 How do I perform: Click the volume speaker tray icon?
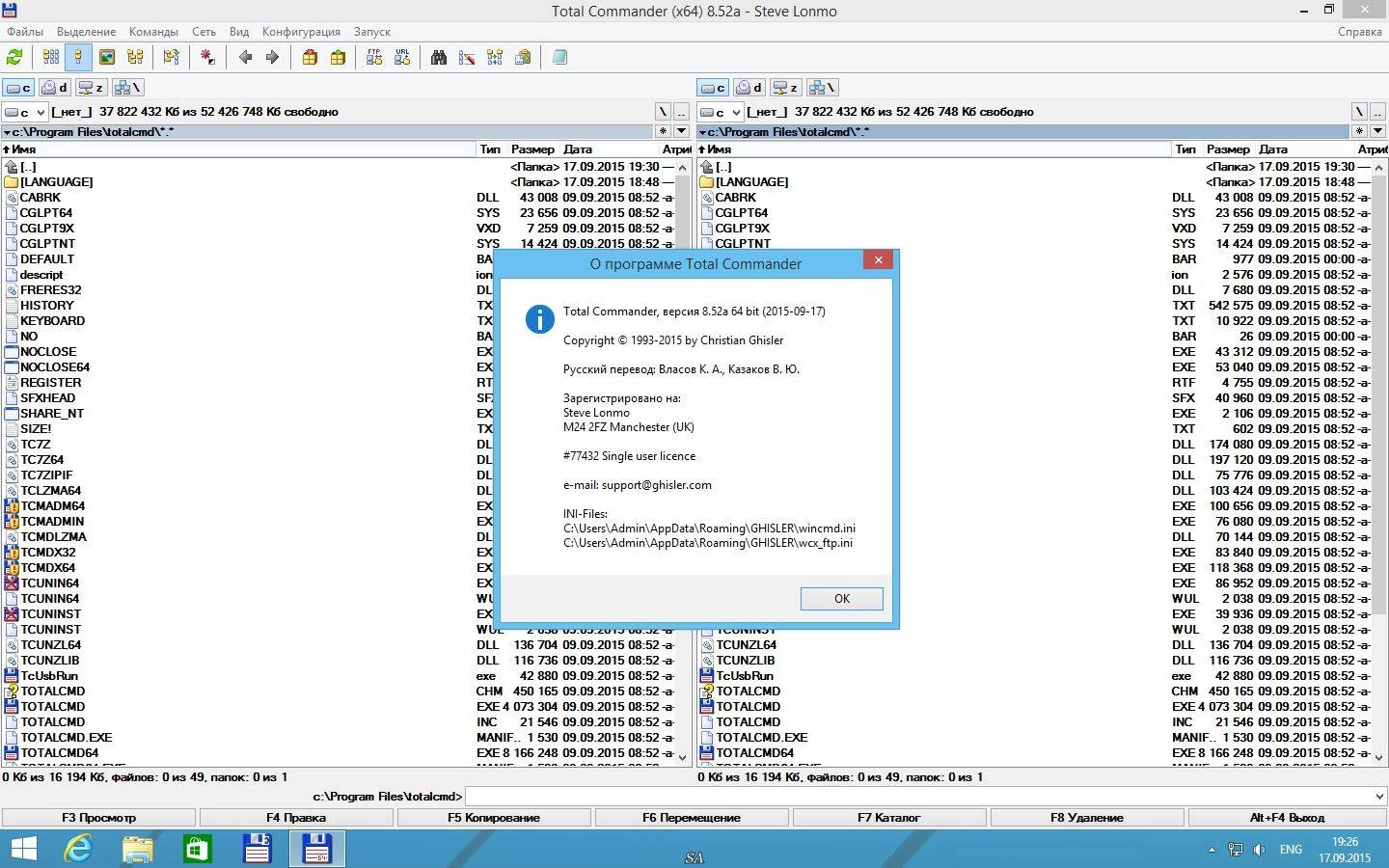coord(1259,850)
